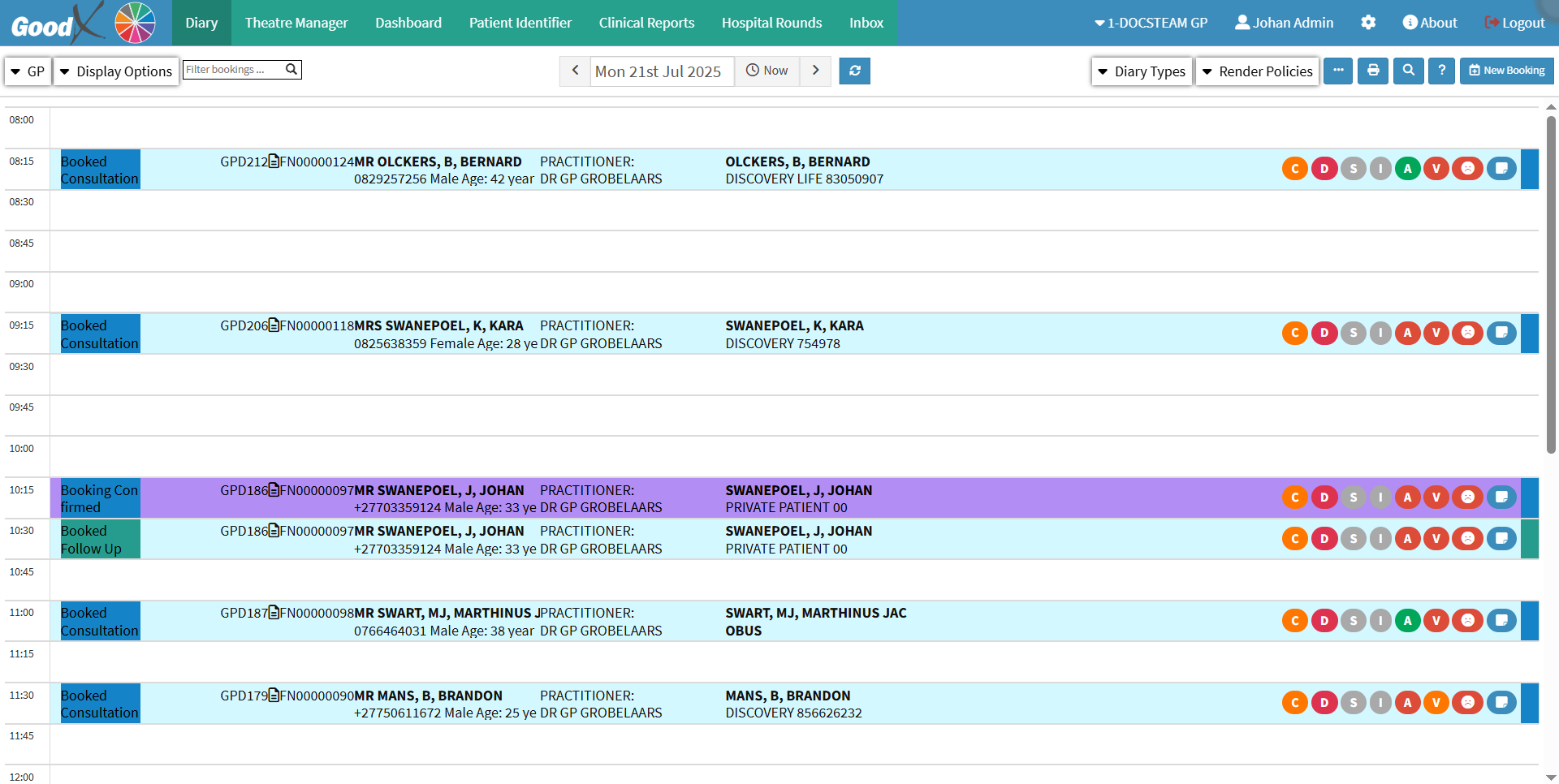Image resolution: width=1559 pixels, height=784 pixels.
Task: Open document icon beside GPD206 Swanepoel Kara
Action: click(x=274, y=325)
